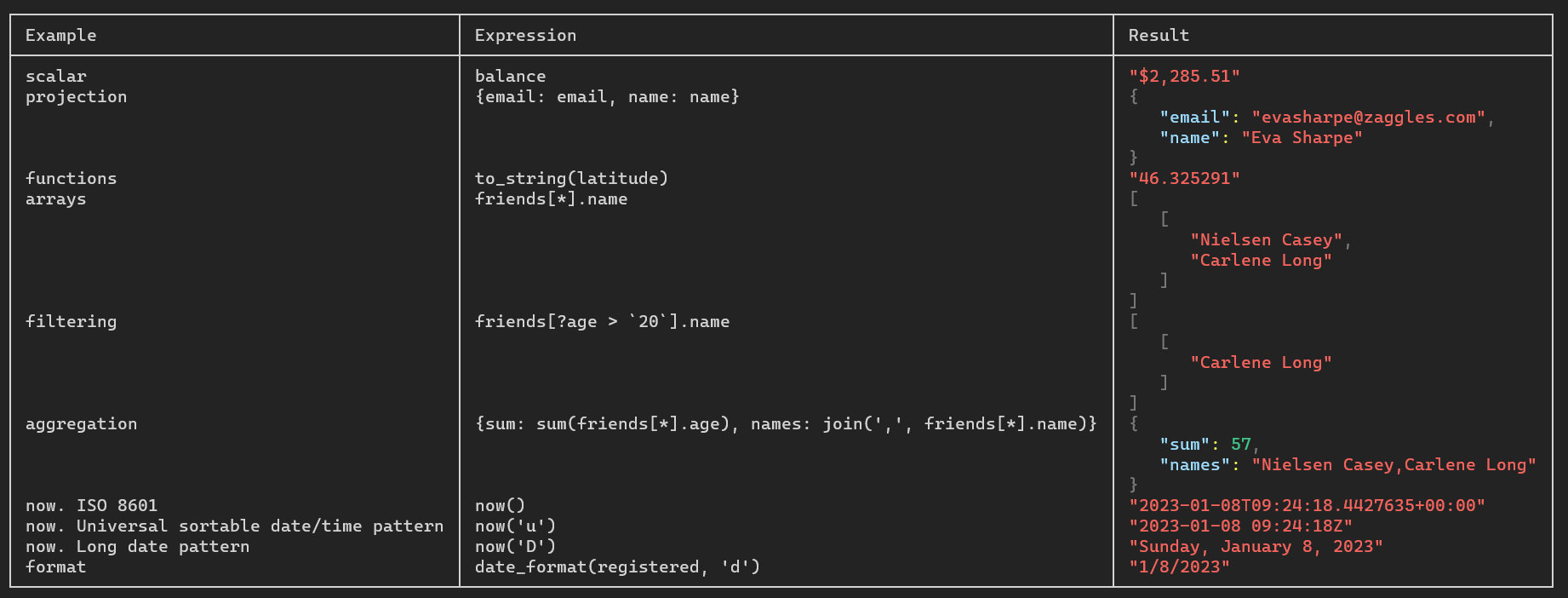Click the "Nielsen Casey" array entry
Viewport: 1568px width, 598px height.
1266,239
